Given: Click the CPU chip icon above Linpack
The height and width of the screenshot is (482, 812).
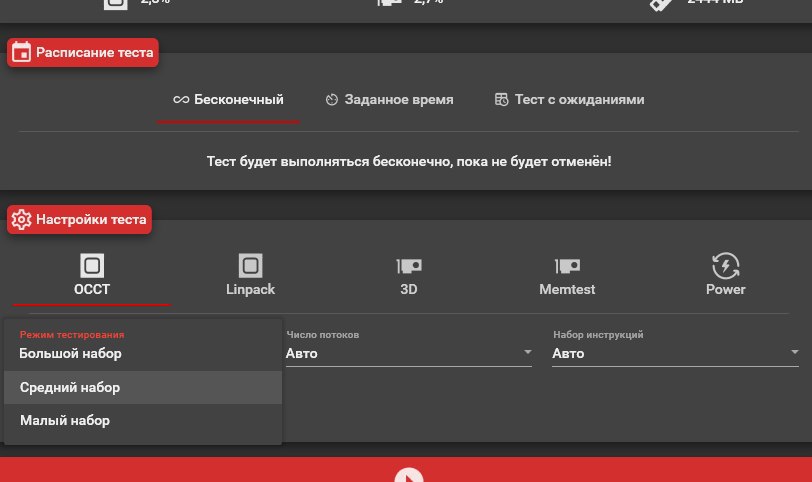Looking at the screenshot, I should (x=251, y=266).
